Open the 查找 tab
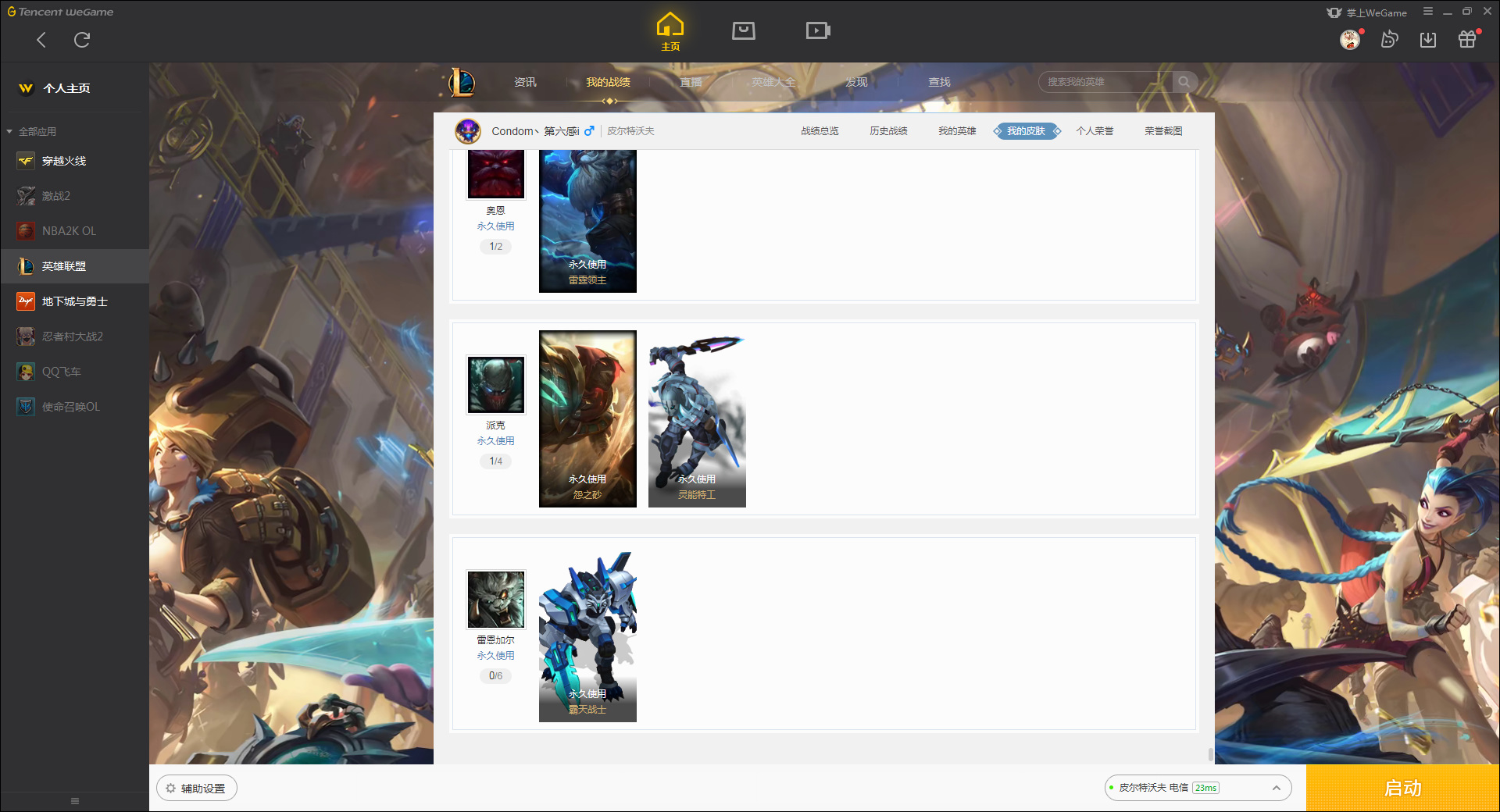Image resolution: width=1500 pixels, height=812 pixels. click(x=939, y=82)
